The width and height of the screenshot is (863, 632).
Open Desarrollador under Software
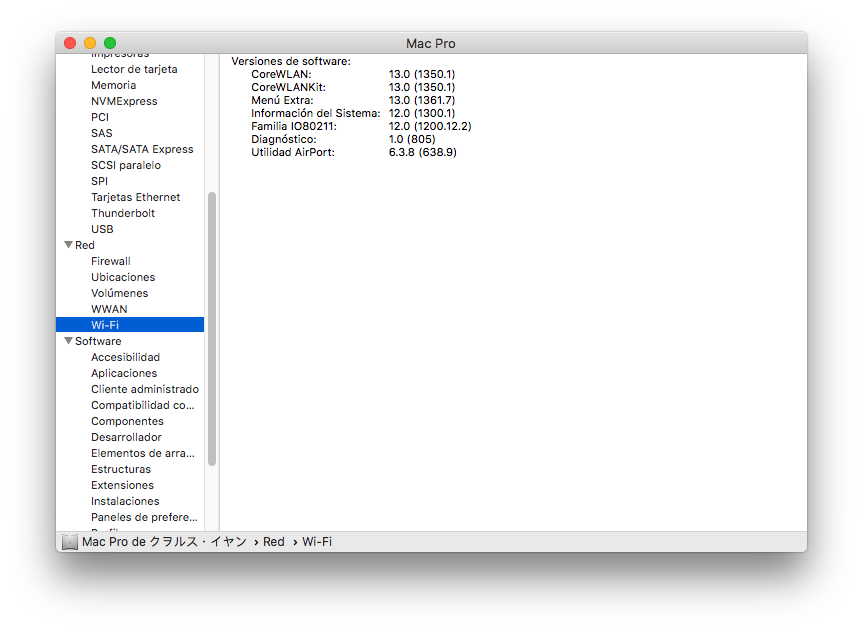coord(126,437)
